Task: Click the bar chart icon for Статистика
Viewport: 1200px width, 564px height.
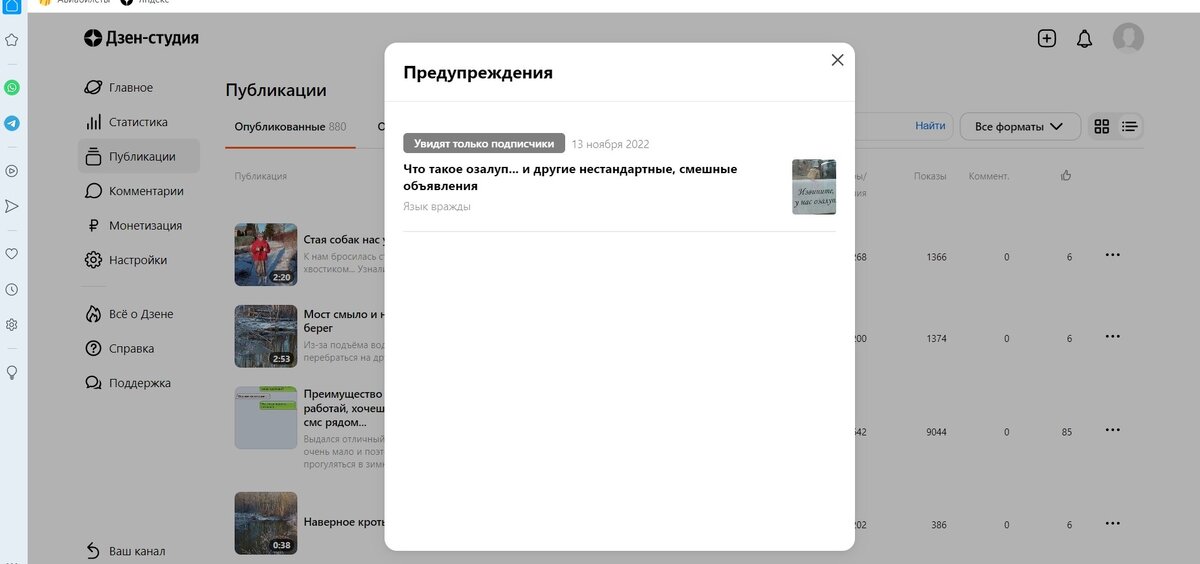Action: click(93, 122)
